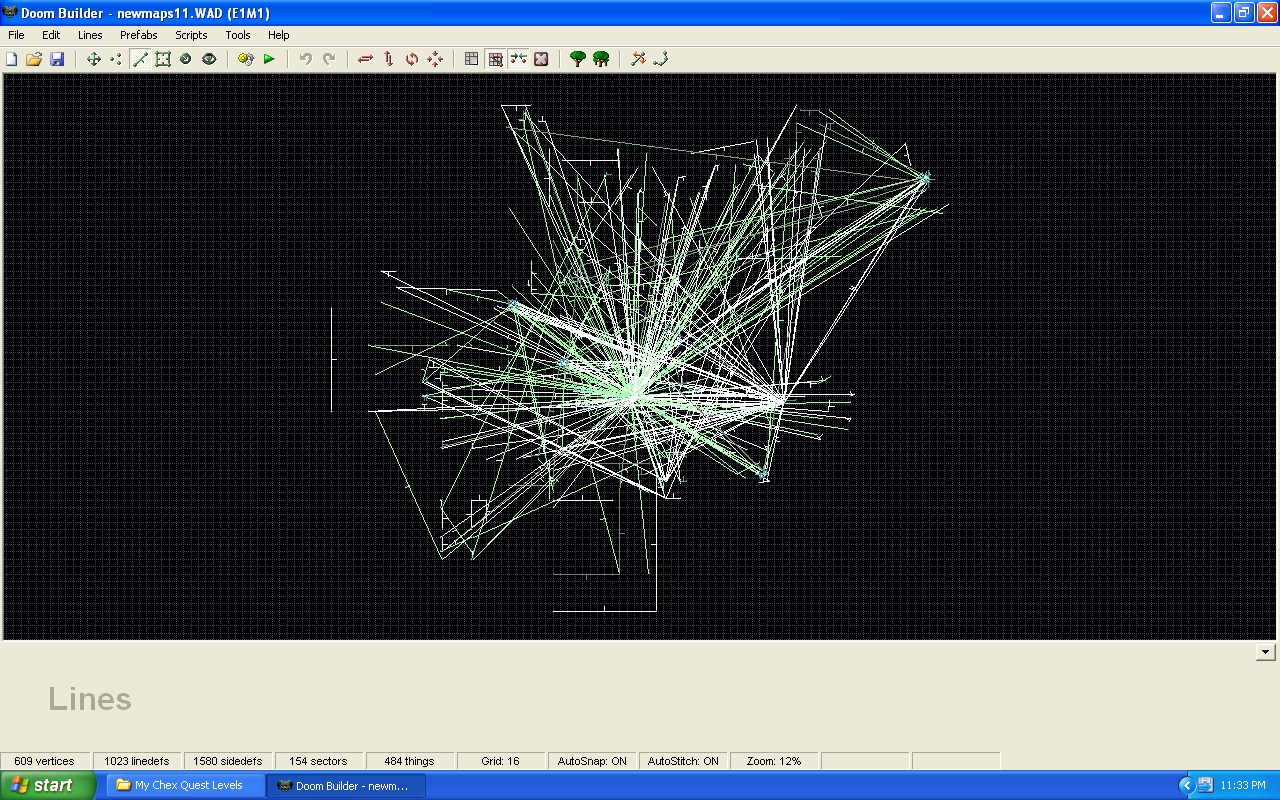The width and height of the screenshot is (1280, 800).
Task: Click the single green tree icon
Action: pos(577,59)
